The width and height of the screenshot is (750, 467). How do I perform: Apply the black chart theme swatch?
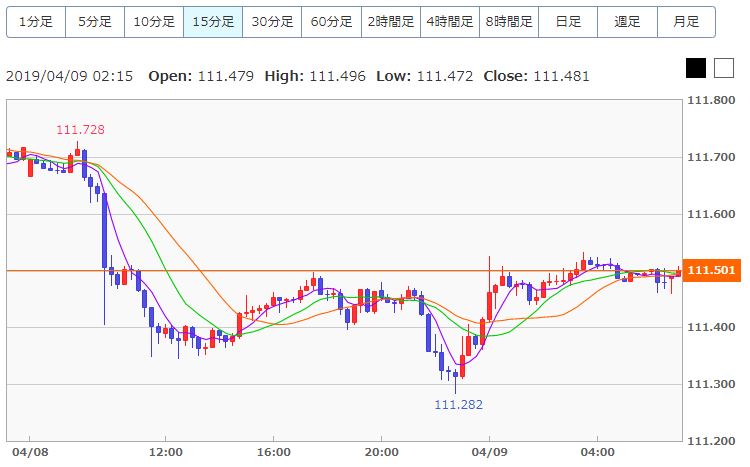[696, 68]
